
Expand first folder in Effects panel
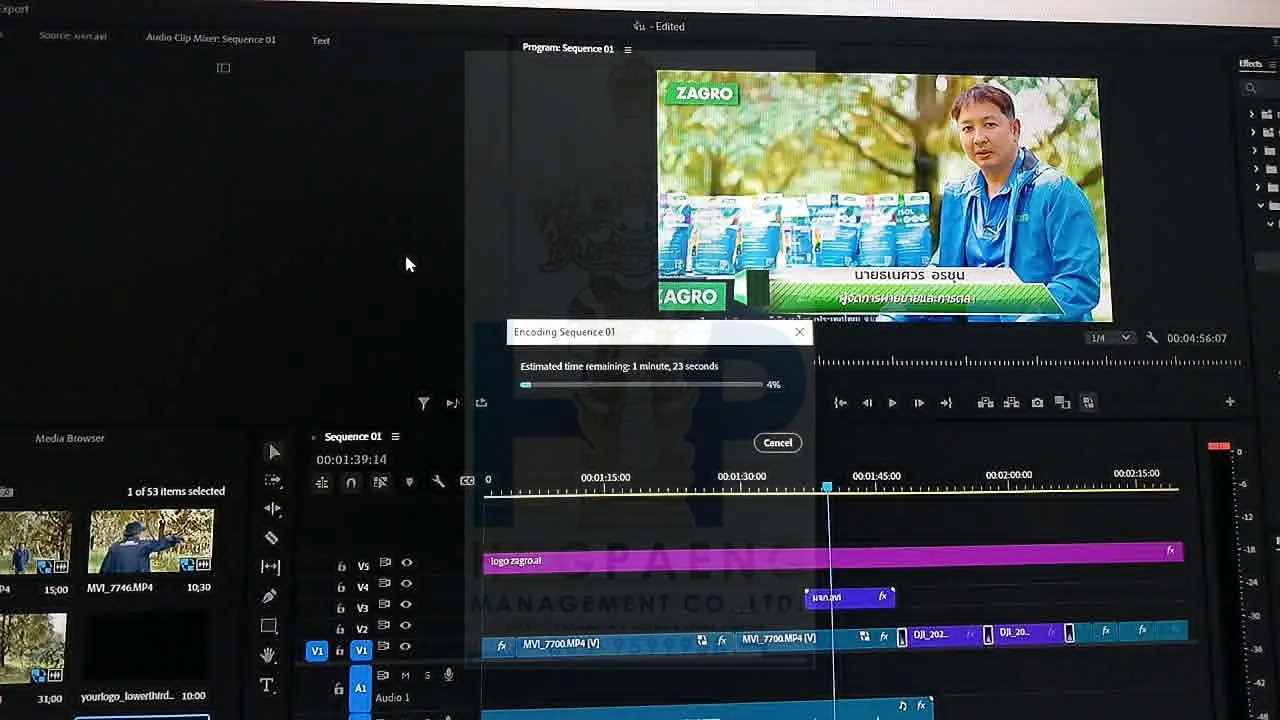(x=1252, y=114)
